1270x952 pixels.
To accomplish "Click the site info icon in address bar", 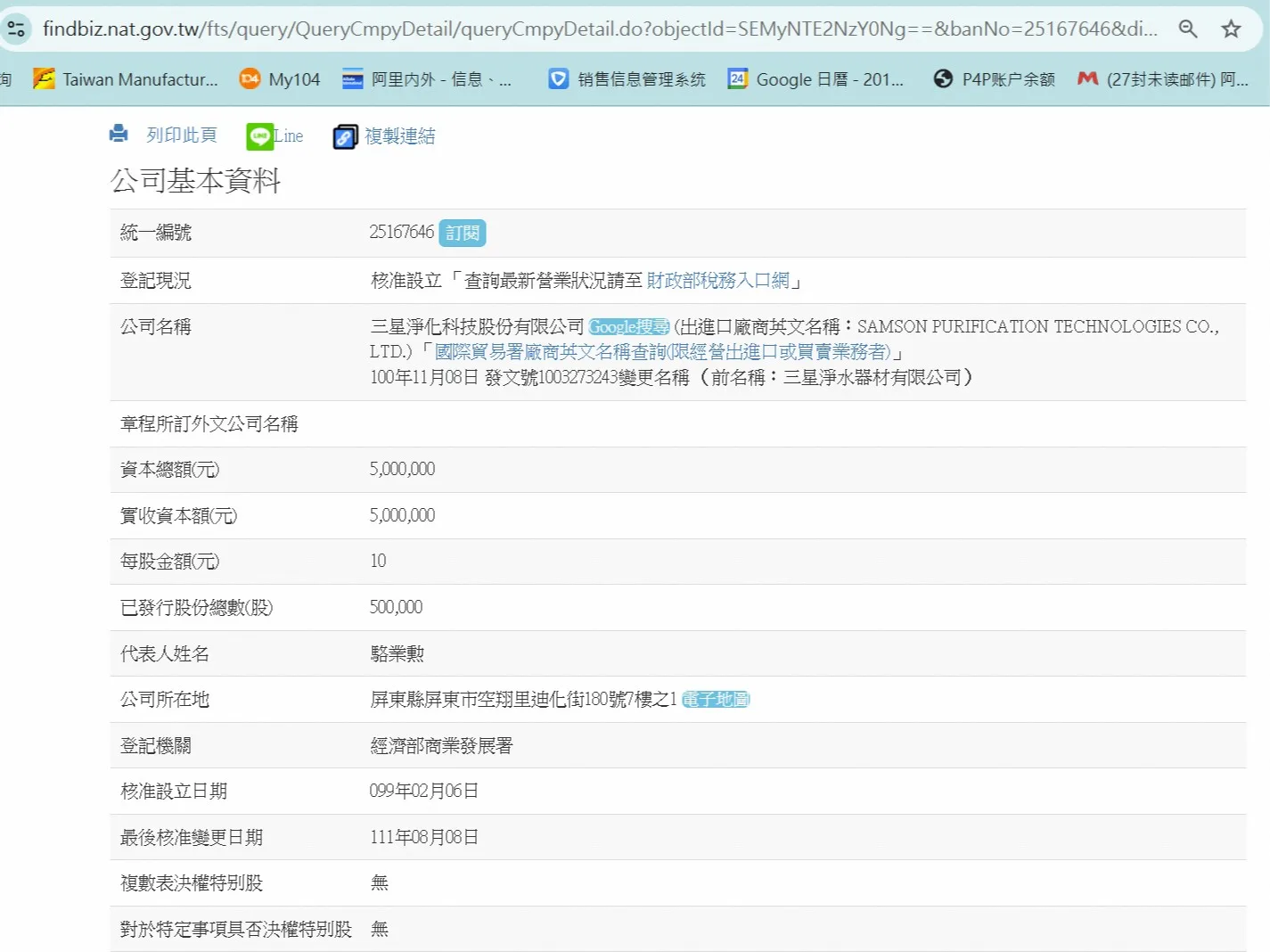I will tap(16, 29).
